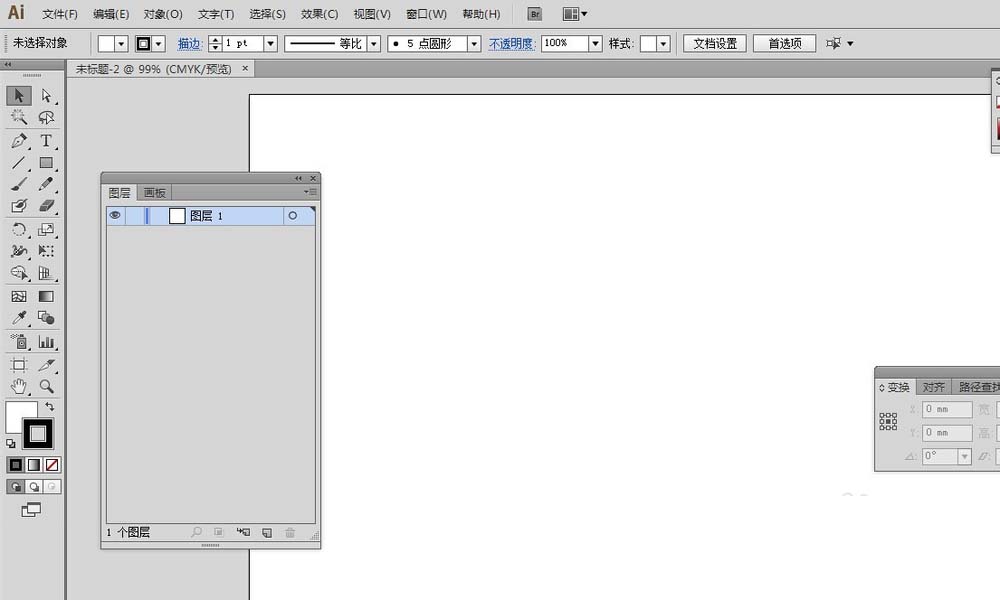Select the Hand tool
Image resolution: width=1000 pixels, height=600 pixels.
18,386
